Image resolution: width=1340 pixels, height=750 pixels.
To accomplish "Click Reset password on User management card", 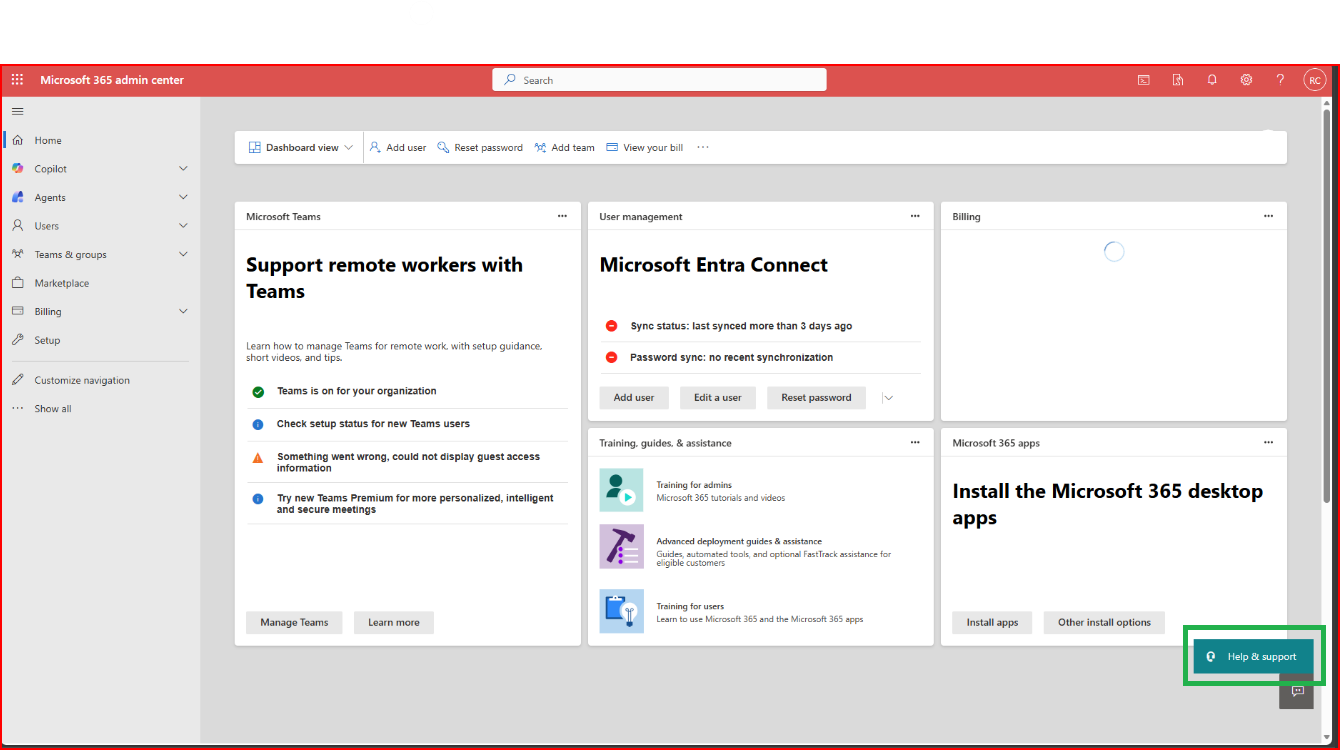I will coord(816,397).
